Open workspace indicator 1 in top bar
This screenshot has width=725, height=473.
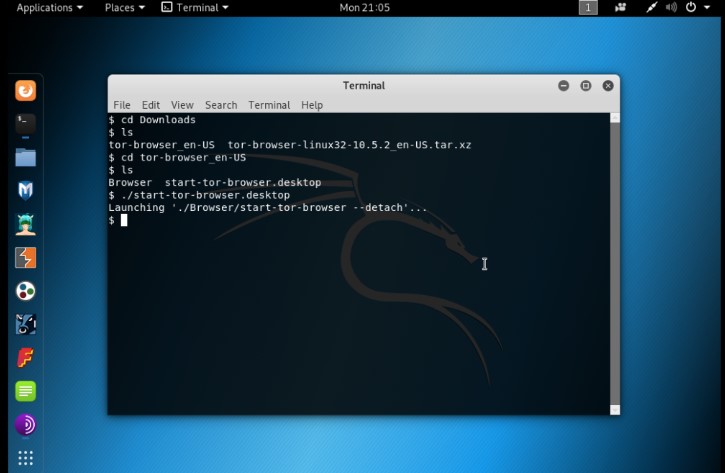pyautogui.click(x=588, y=7)
